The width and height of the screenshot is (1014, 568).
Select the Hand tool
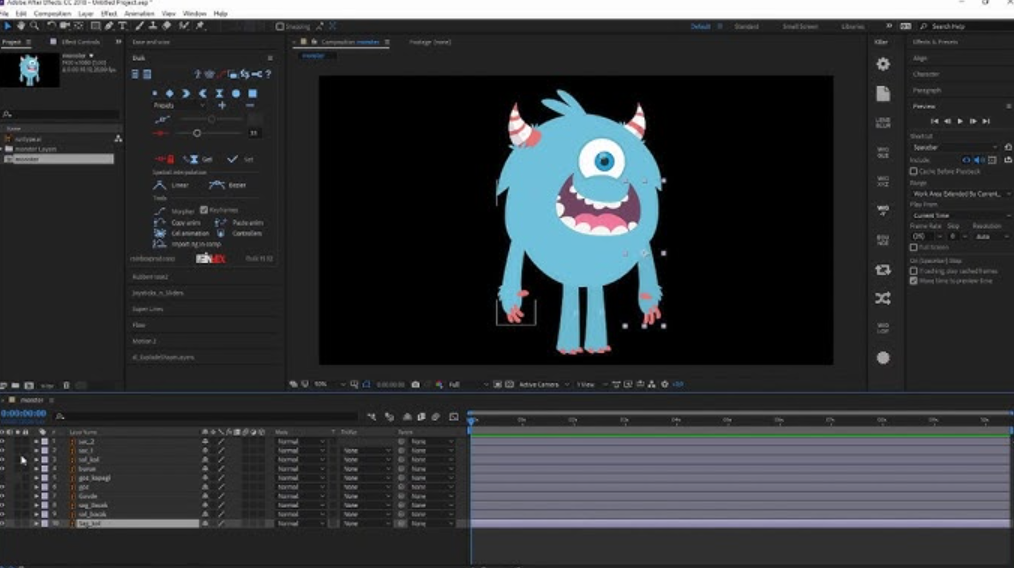(x=21, y=26)
